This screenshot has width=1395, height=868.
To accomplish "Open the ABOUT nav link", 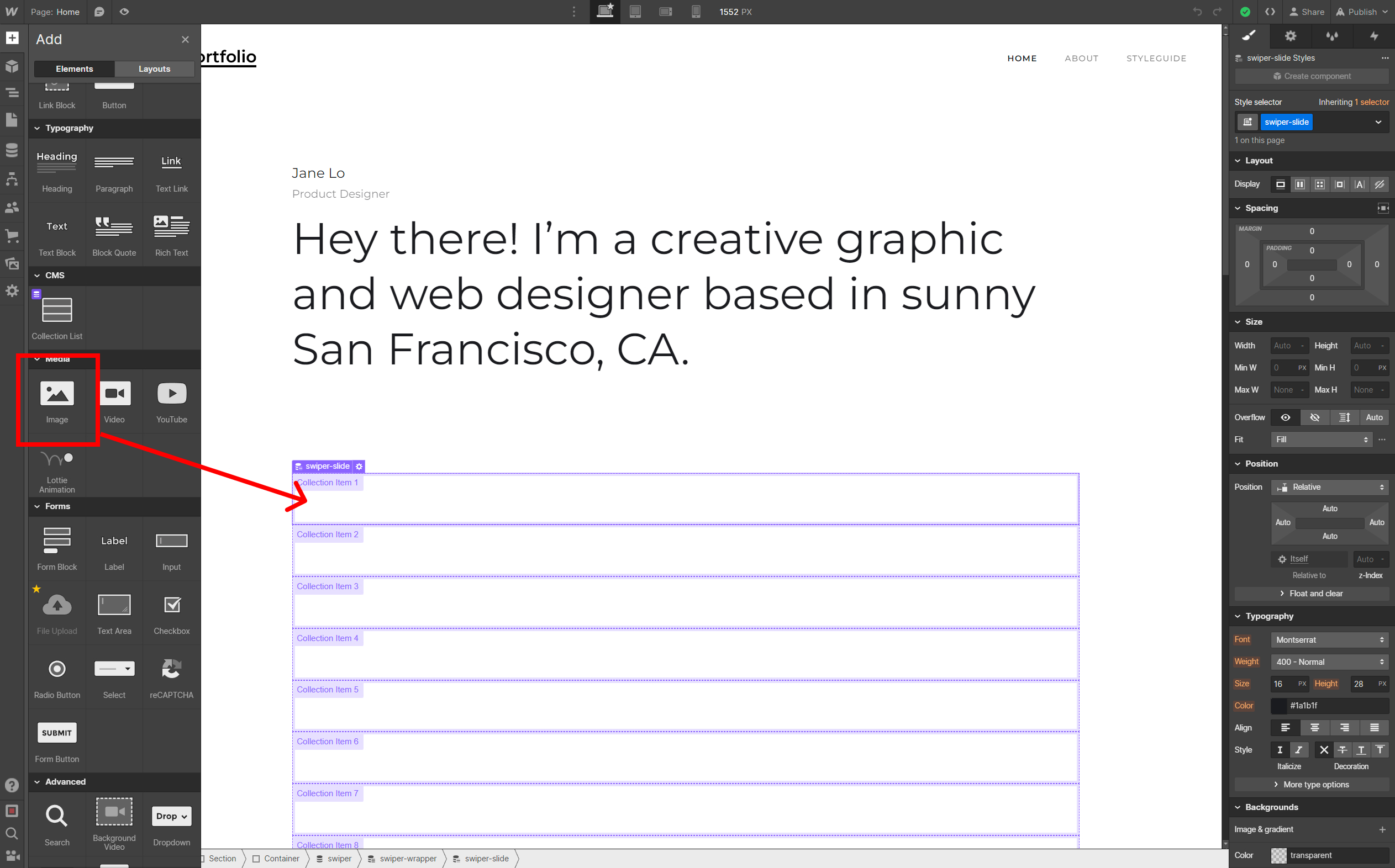I will [x=1081, y=59].
